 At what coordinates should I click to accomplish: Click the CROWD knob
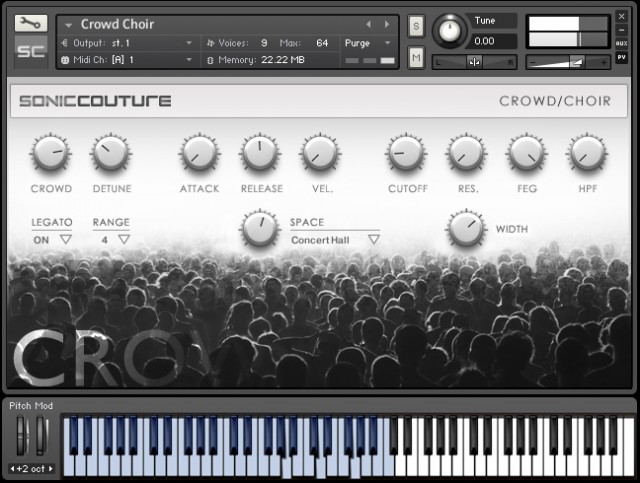50,153
